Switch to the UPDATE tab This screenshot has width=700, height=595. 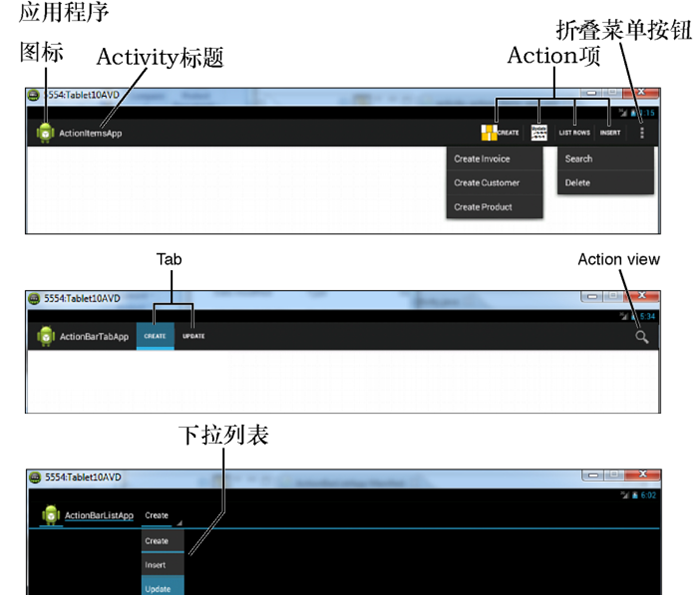coord(193,336)
